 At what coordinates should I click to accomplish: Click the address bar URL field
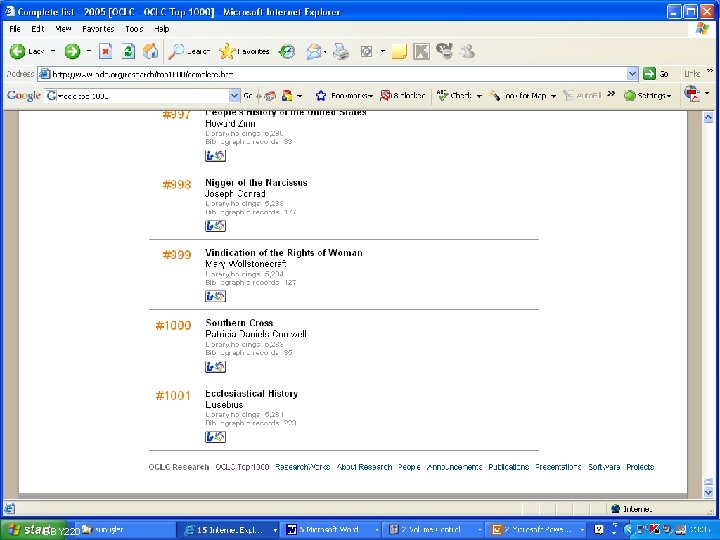coord(338,73)
